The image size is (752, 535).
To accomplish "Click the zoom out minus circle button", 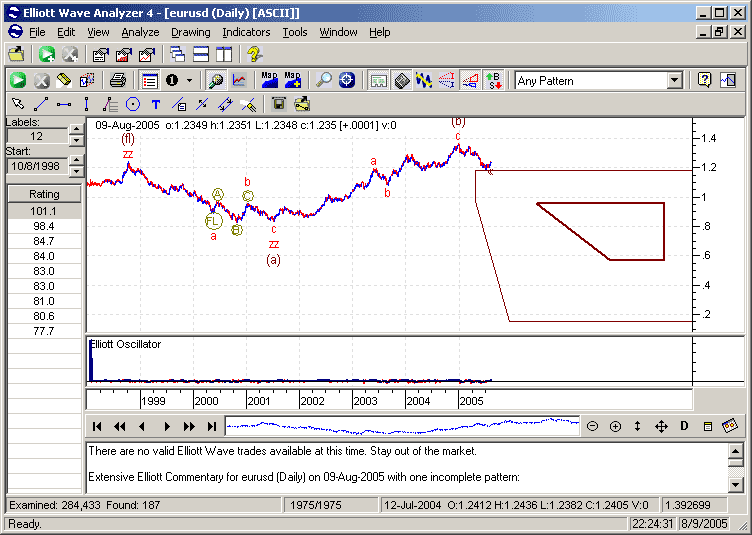I will (x=592, y=426).
